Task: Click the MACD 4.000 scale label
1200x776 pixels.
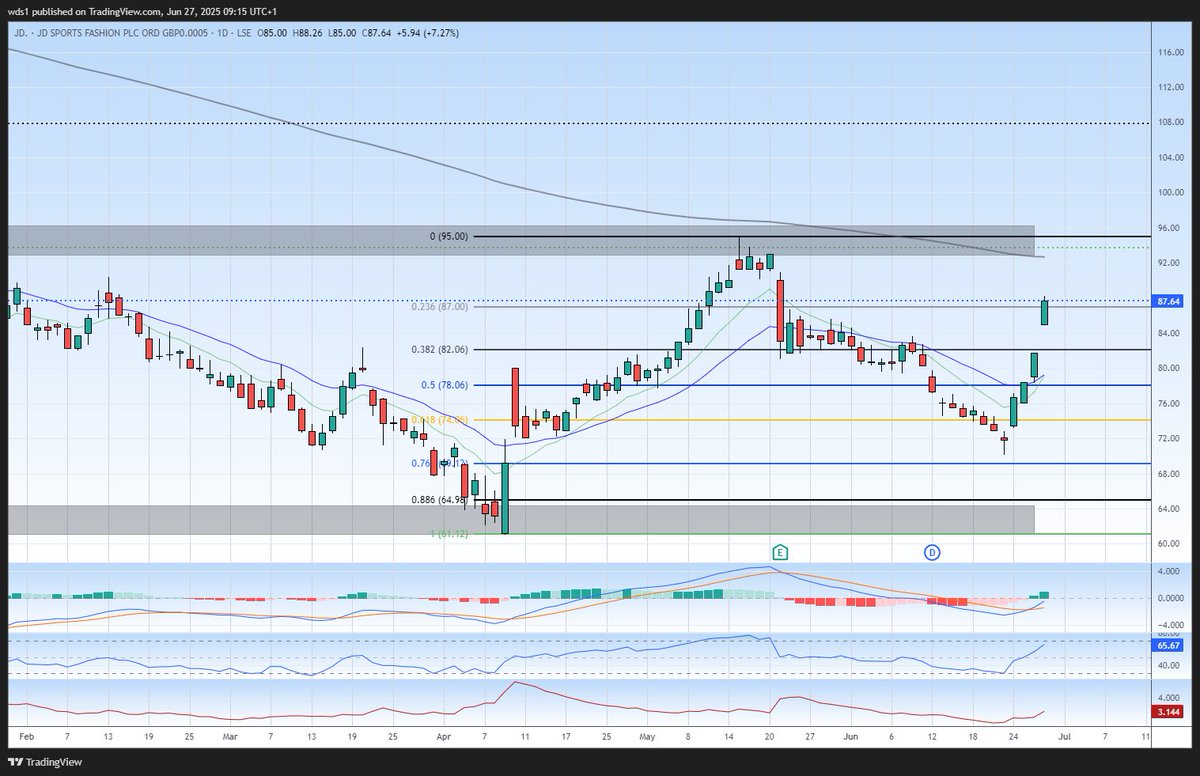Action: pos(1170,572)
